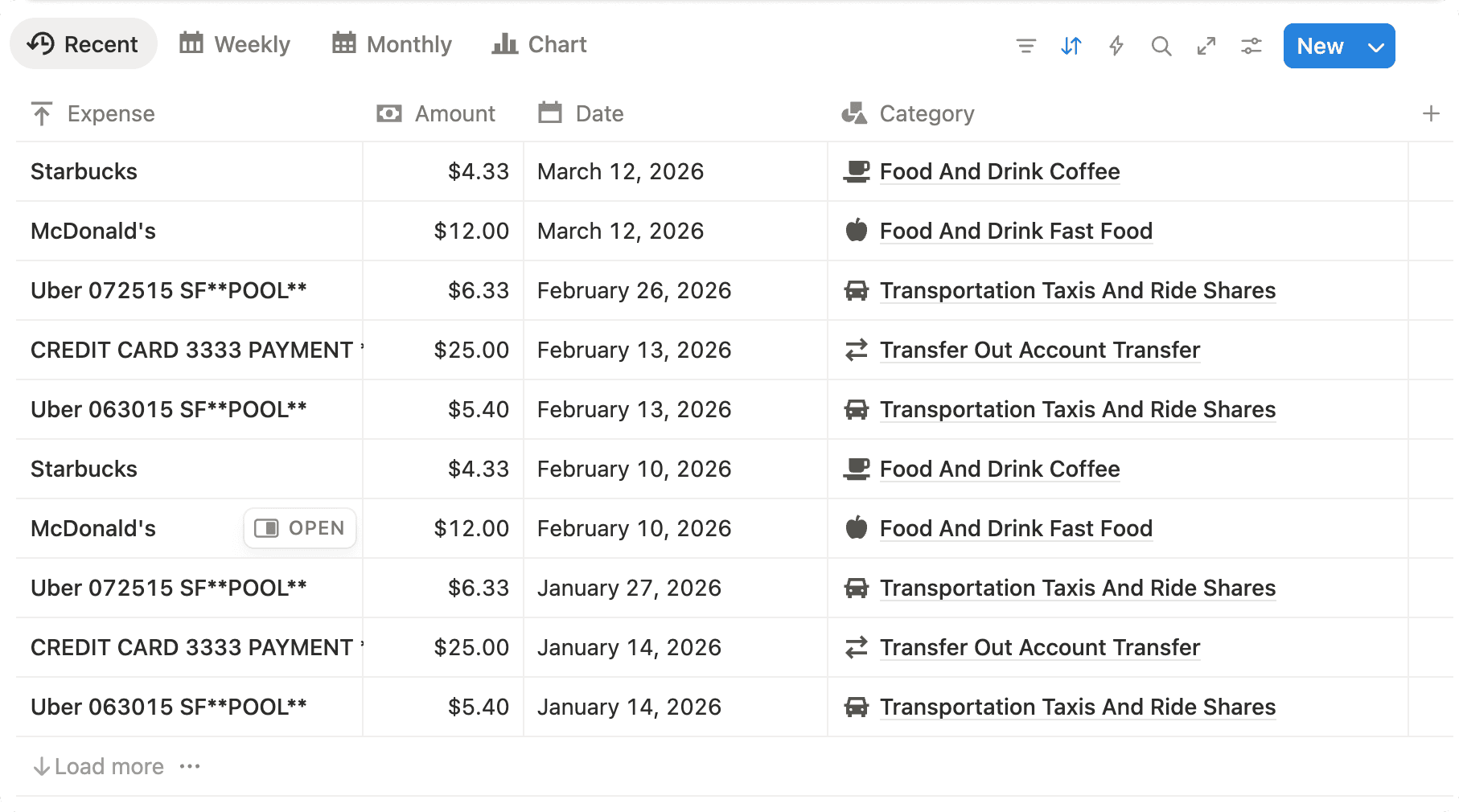
Task: Click the lightning bolt automations icon
Action: point(1116,46)
